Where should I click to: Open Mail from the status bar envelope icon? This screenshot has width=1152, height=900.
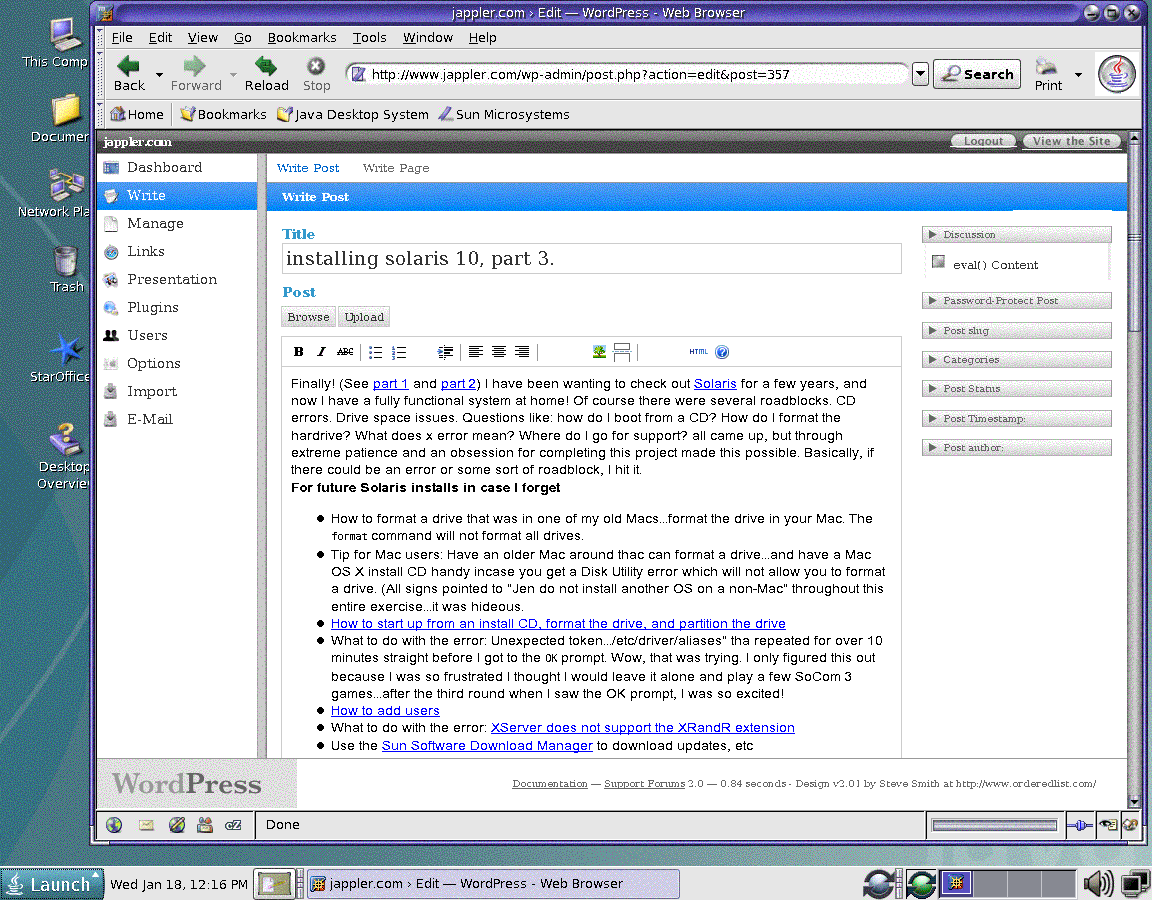[x=146, y=825]
